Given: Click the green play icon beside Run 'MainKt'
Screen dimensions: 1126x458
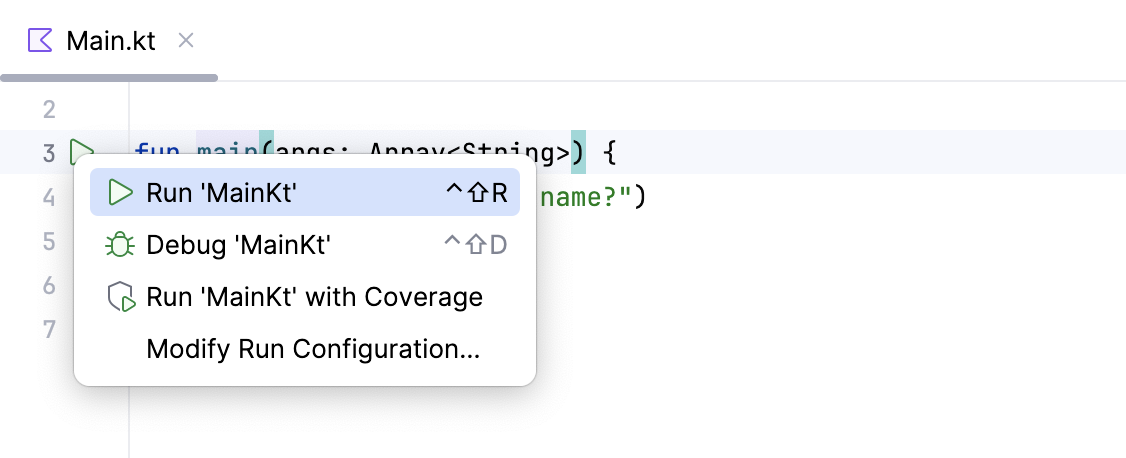Looking at the screenshot, I should click(x=120, y=193).
